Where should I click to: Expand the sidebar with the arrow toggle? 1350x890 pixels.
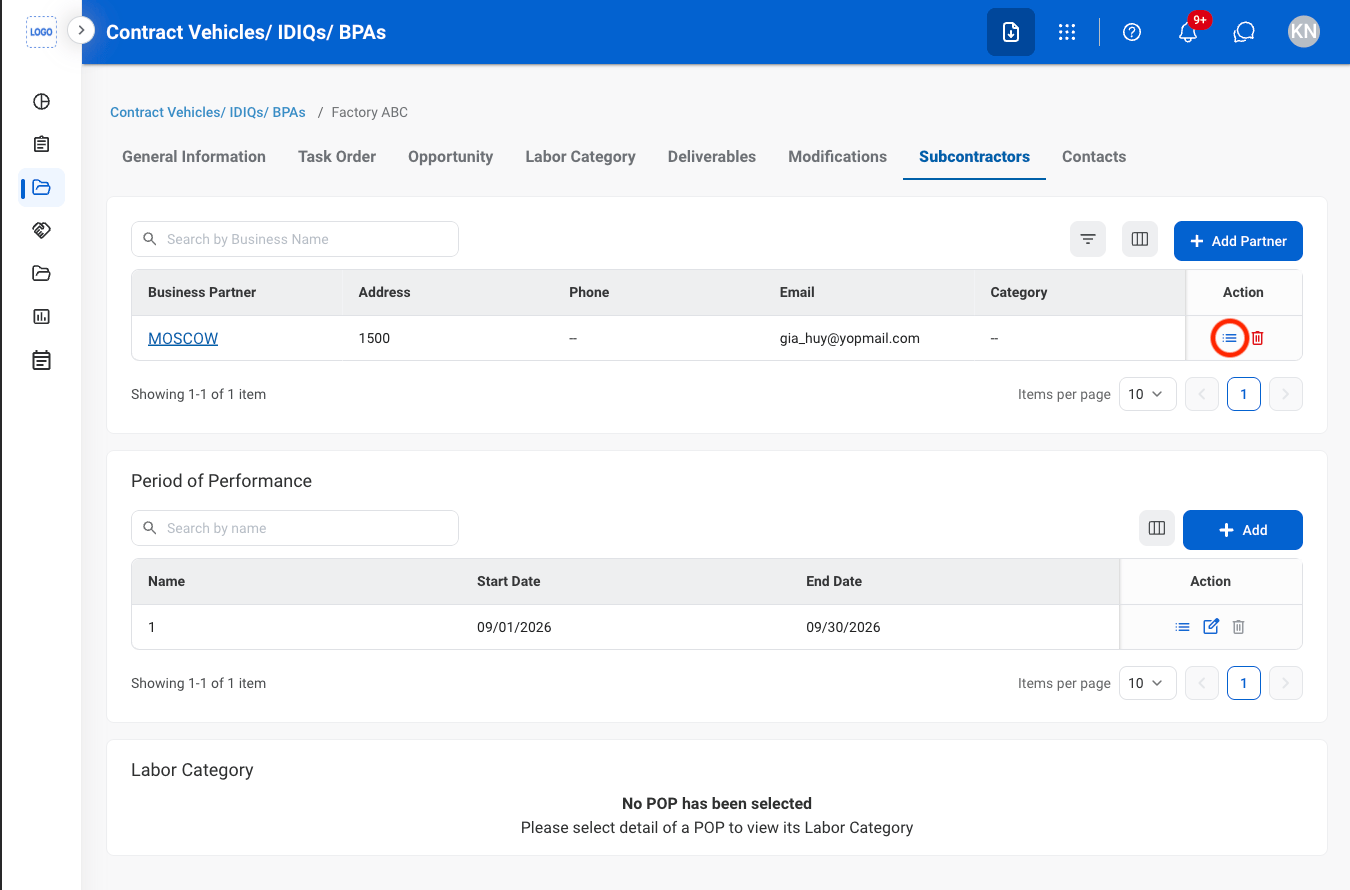[81, 31]
